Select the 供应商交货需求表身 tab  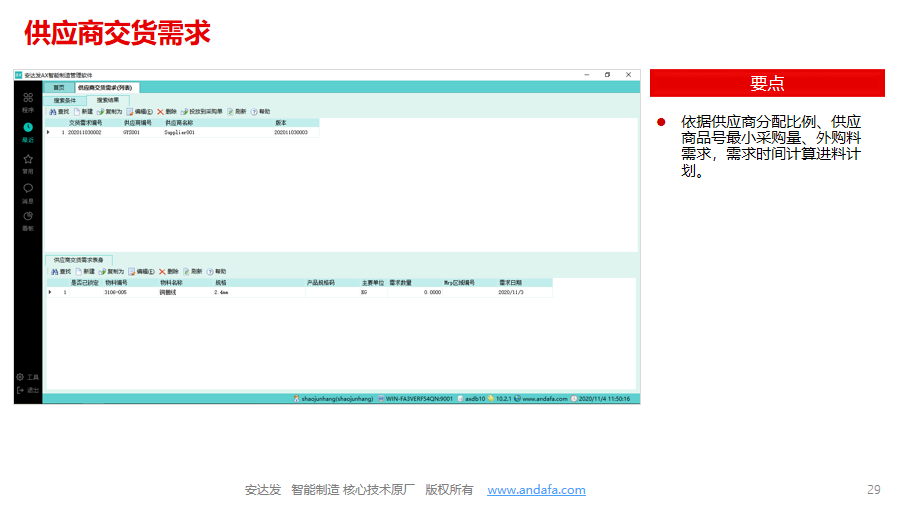click(x=78, y=260)
